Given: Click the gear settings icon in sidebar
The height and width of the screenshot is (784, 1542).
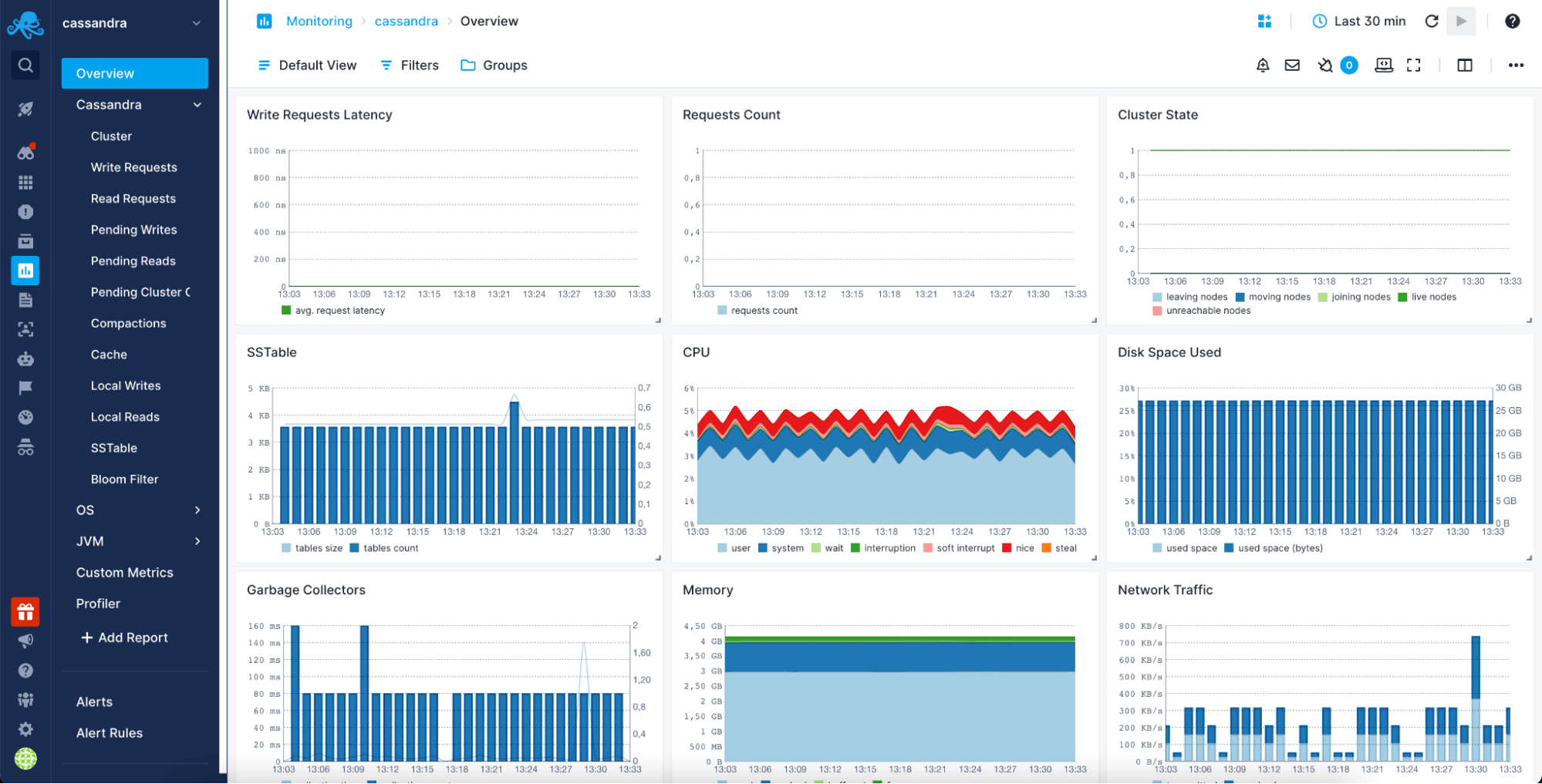Looking at the screenshot, I should [25, 729].
